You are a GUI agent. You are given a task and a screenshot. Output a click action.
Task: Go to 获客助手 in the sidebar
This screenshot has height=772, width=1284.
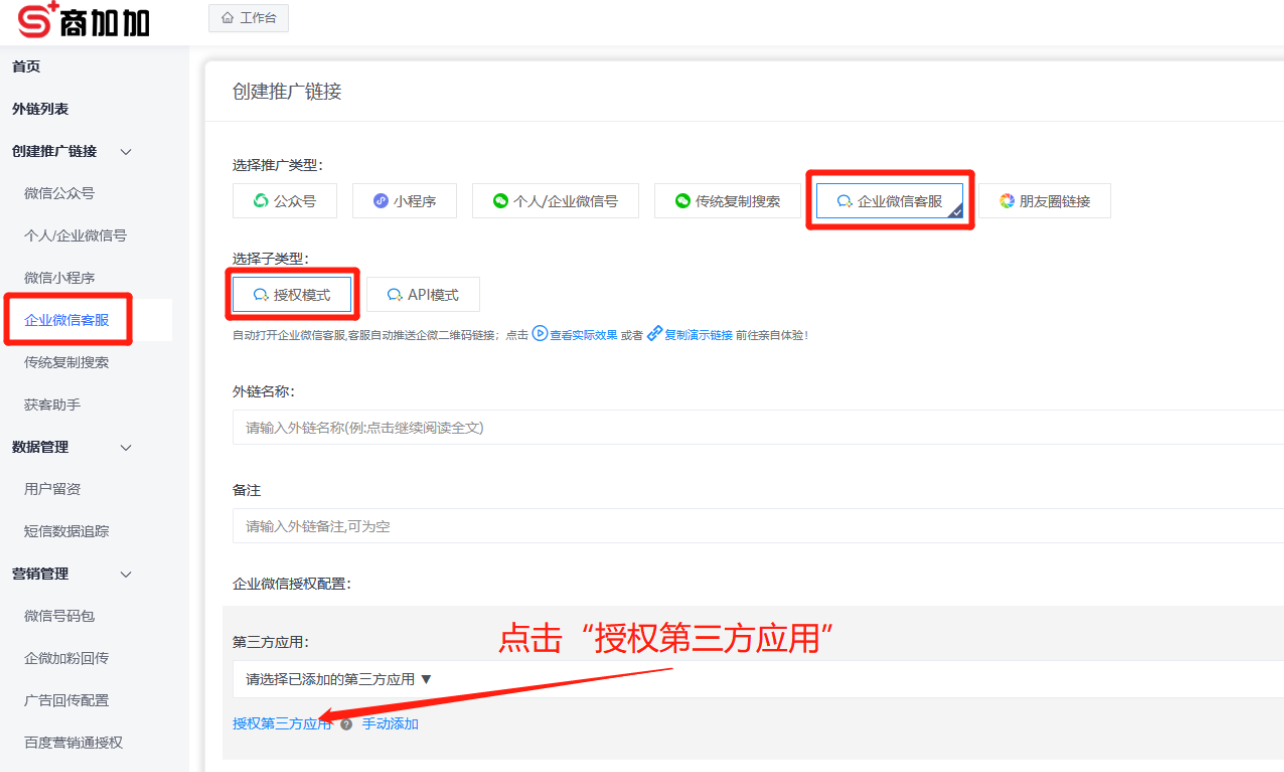coord(52,405)
